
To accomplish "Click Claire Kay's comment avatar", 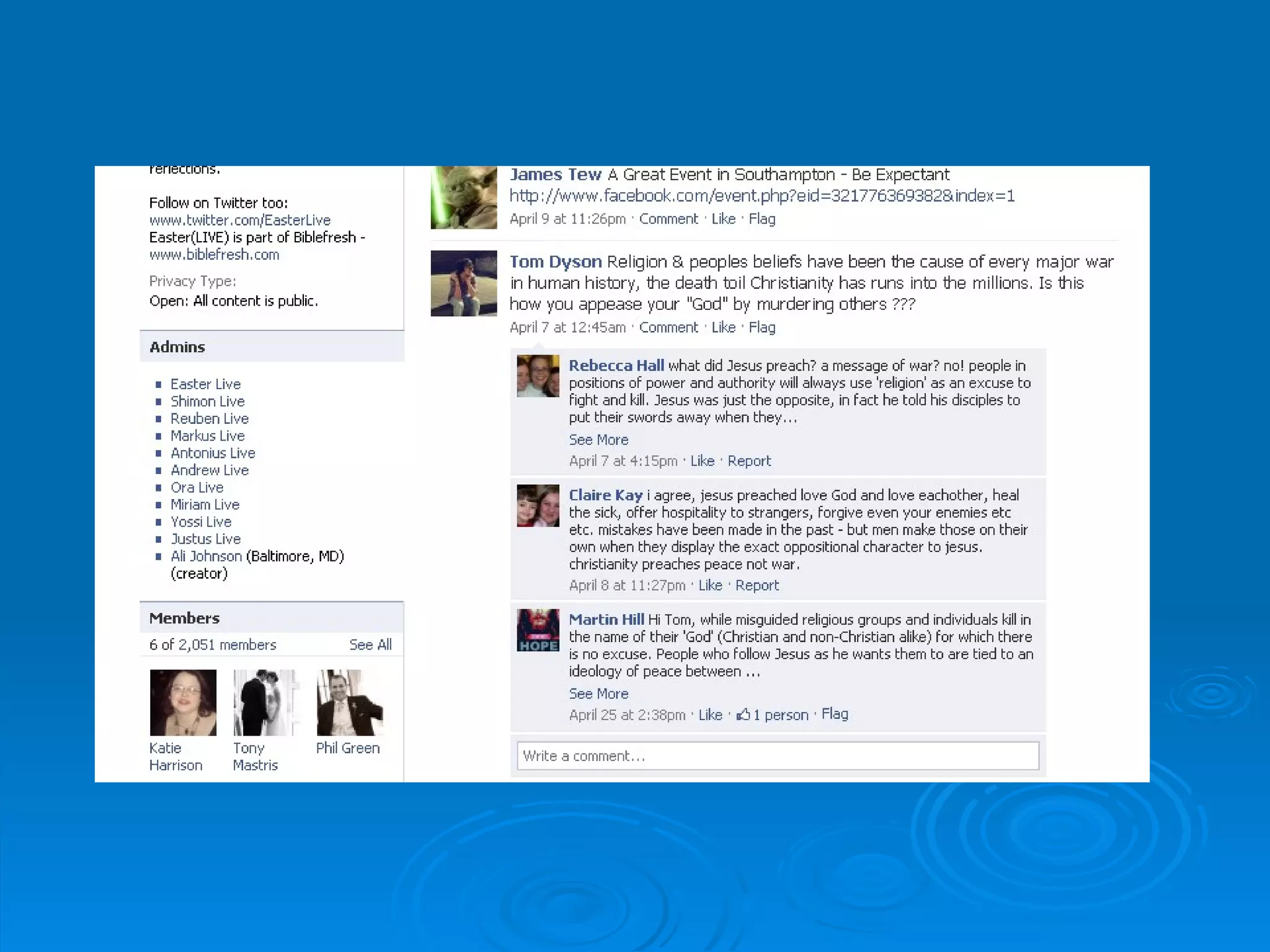I will coord(538,506).
